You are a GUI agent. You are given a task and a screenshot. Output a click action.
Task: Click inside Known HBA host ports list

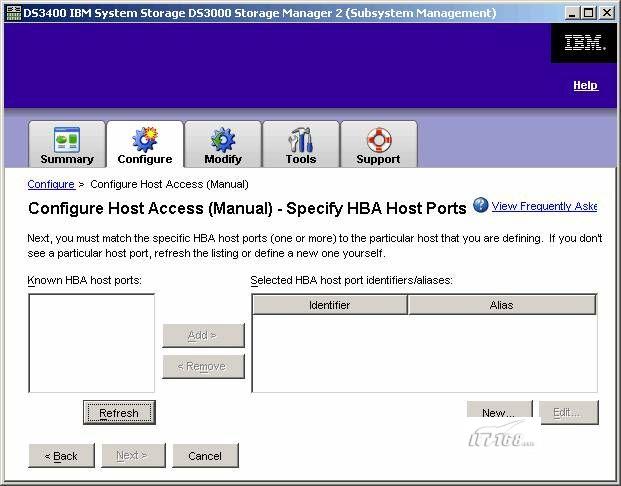(91, 343)
